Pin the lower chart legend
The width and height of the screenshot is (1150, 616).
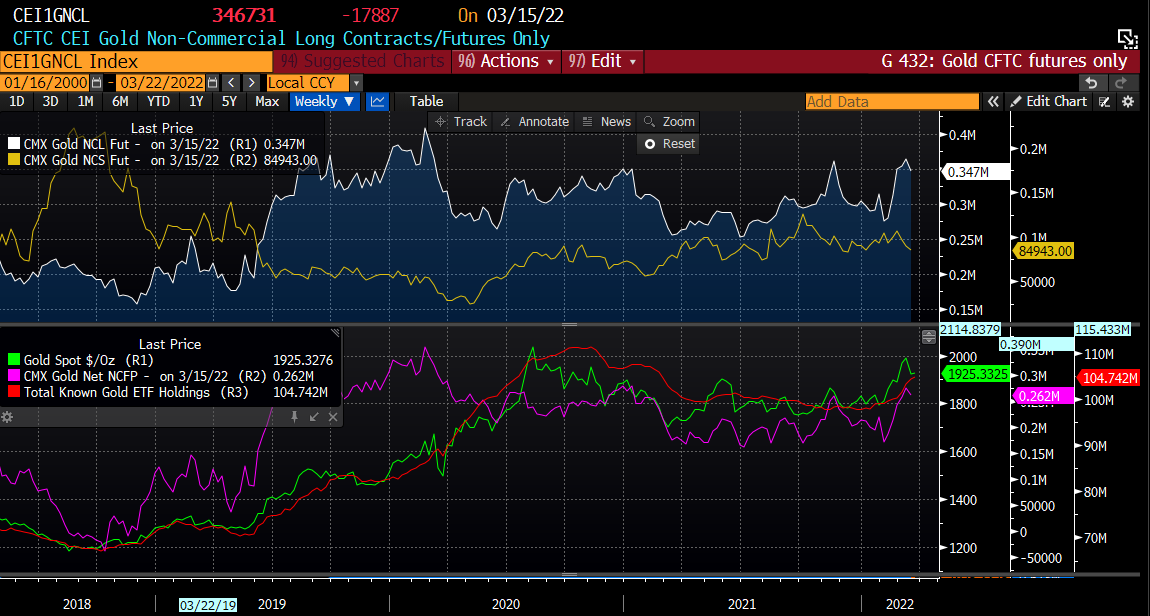point(295,416)
